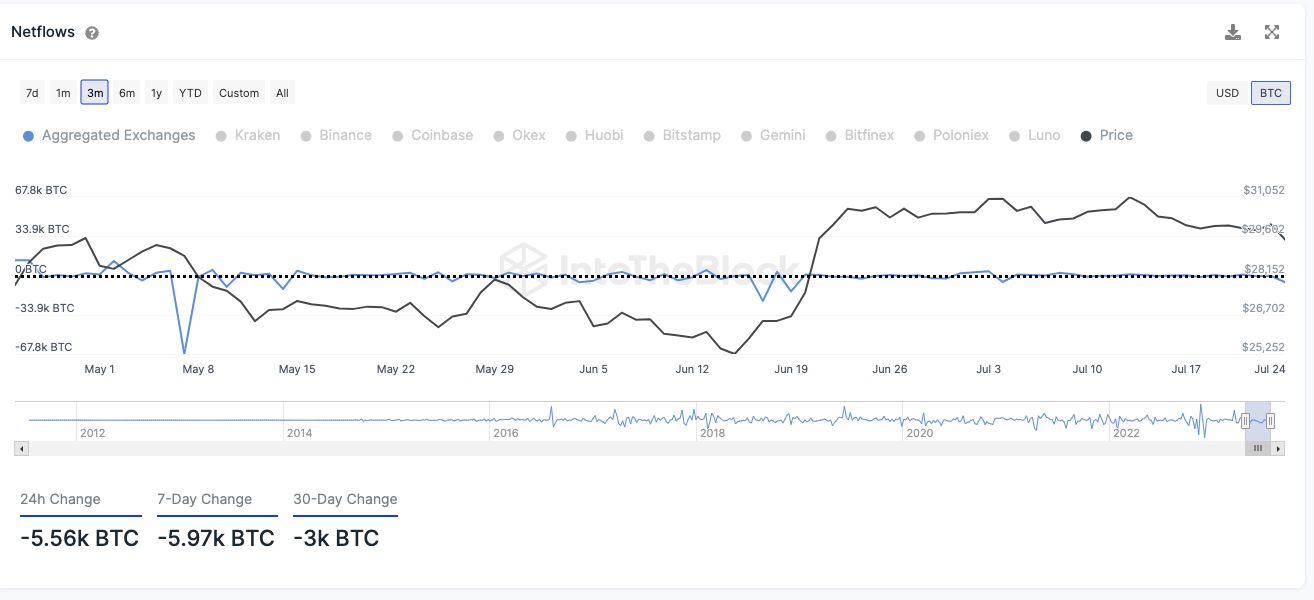
Task: Click the scrollbar right arrow
Action: [x=1279, y=449]
